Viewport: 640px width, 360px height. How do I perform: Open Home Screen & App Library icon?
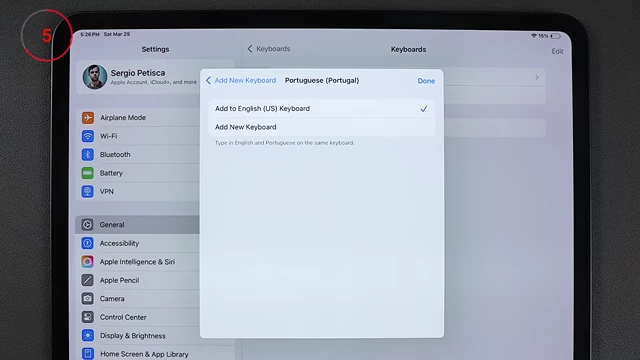point(87,354)
